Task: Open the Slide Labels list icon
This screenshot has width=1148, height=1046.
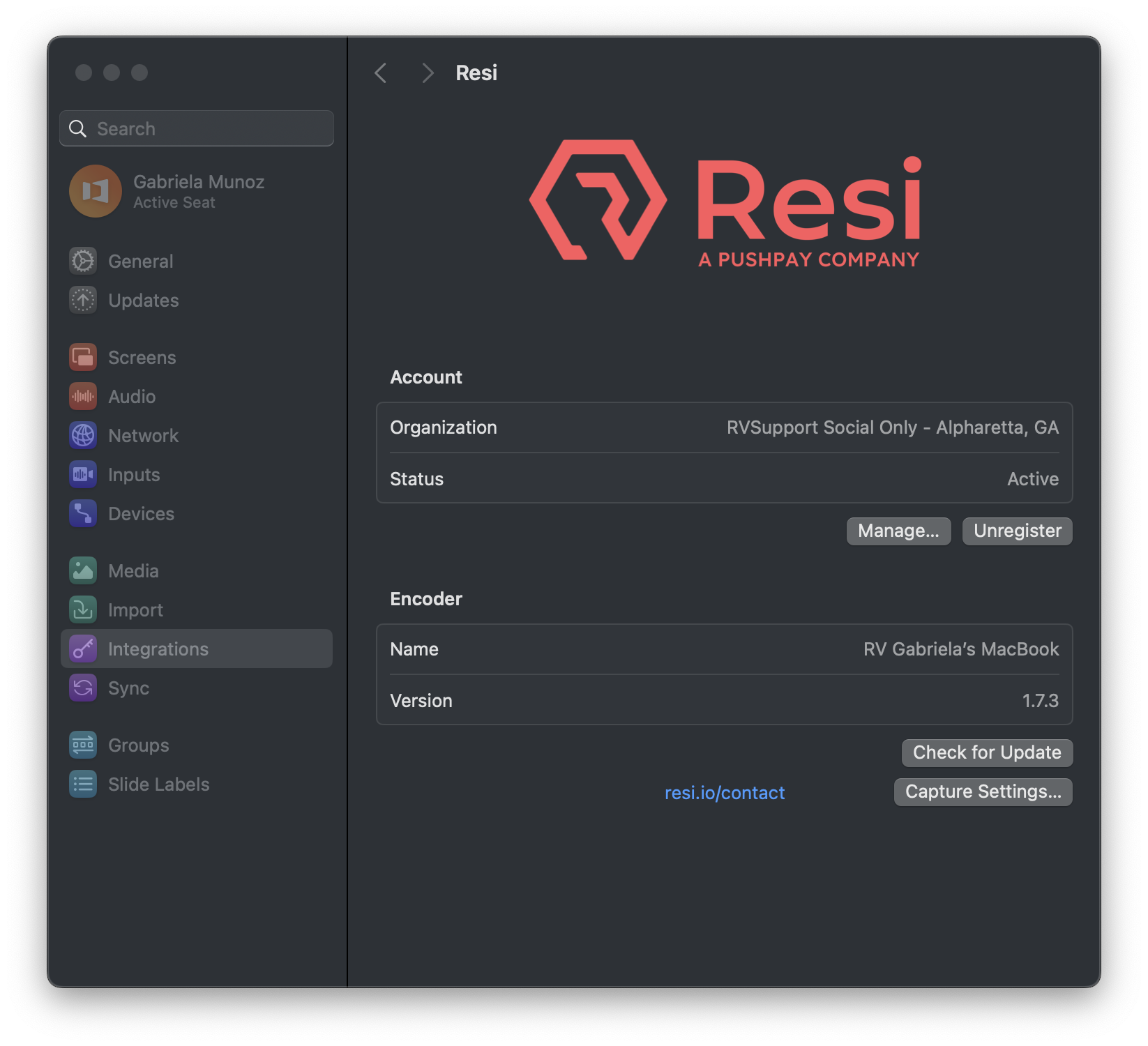Action: [83, 784]
